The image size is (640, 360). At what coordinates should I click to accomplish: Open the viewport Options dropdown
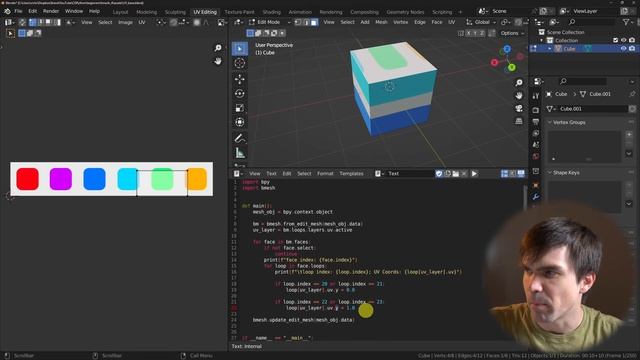tap(512, 33)
